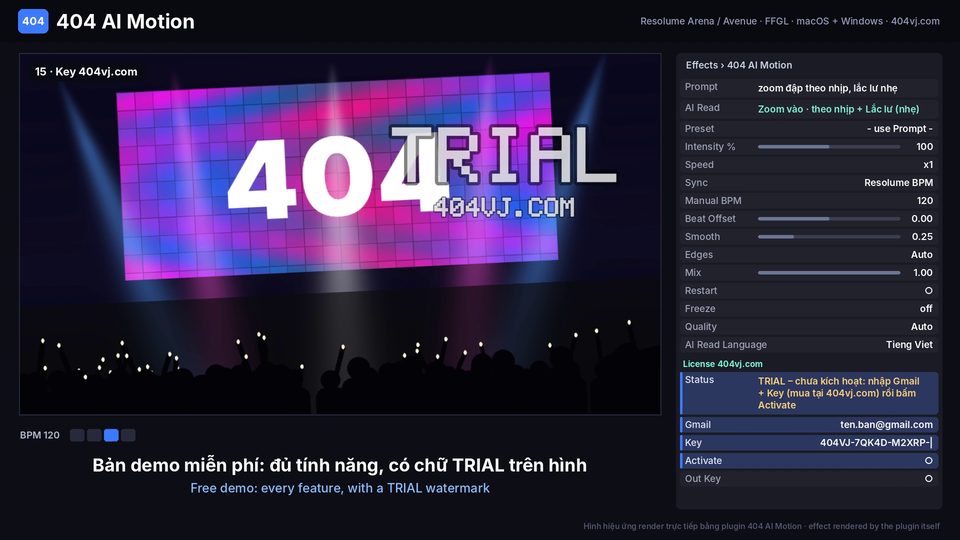This screenshot has height=540, width=960.
Task: Click the Effects breadcrumb item
Action: [701, 65]
